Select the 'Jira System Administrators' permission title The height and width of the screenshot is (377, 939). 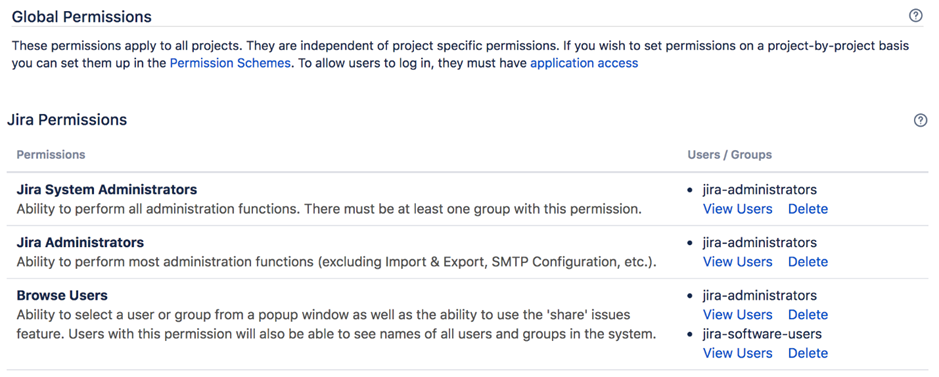[x=107, y=190]
